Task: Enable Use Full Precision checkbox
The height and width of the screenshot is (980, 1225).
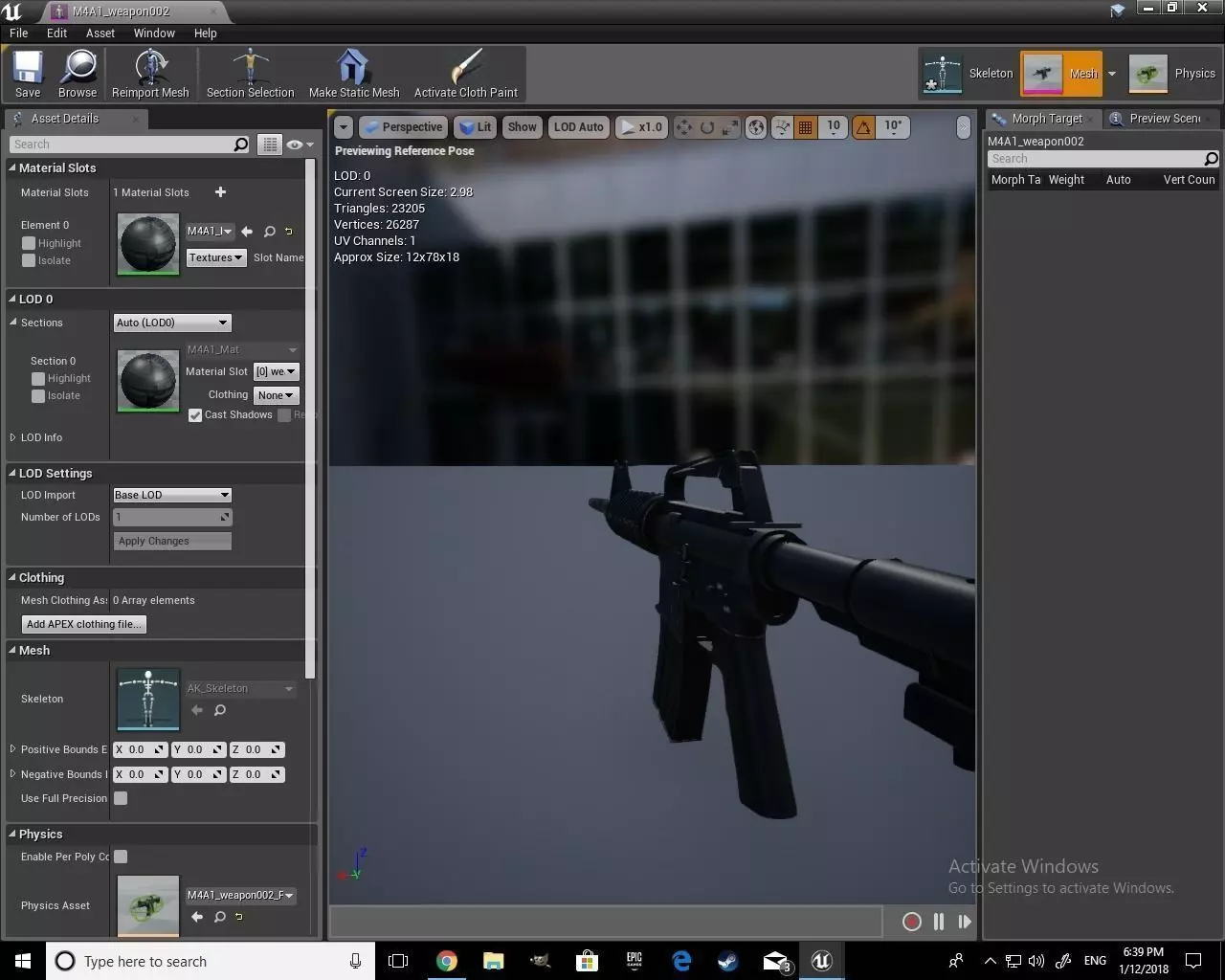Action: [x=121, y=798]
